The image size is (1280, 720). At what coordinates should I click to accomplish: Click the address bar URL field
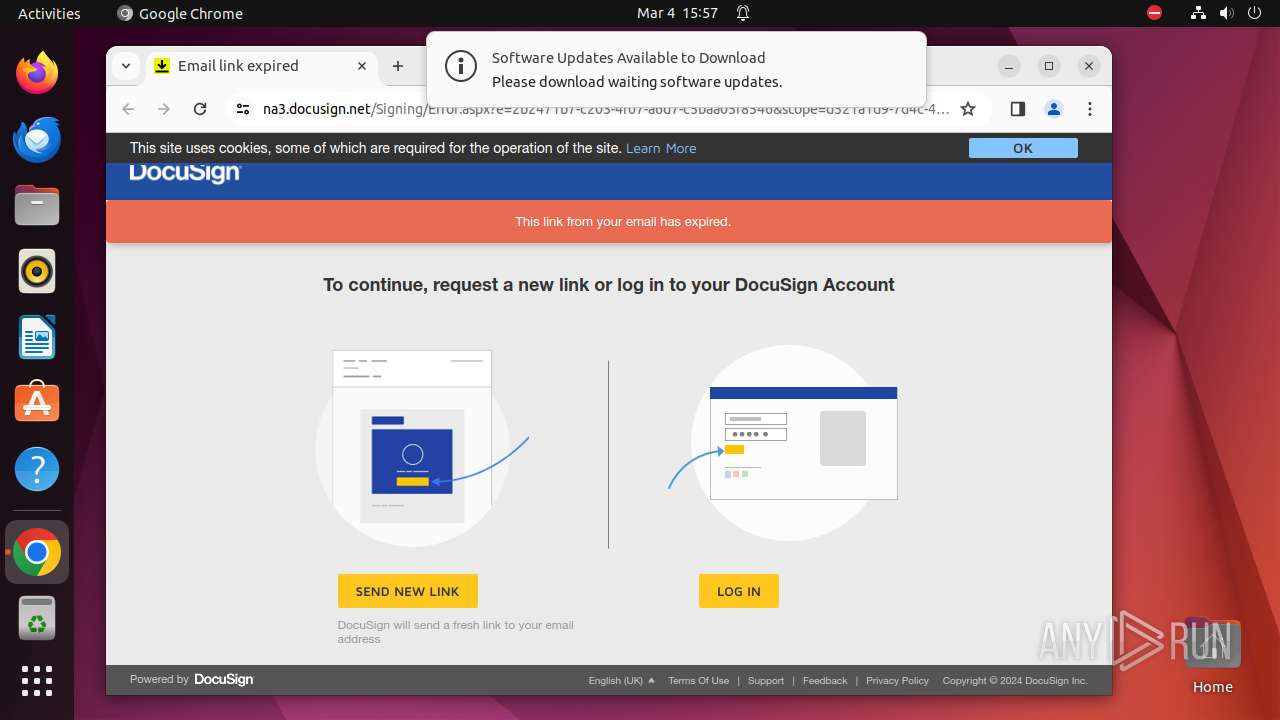pyautogui.click(x=605, y=109)
